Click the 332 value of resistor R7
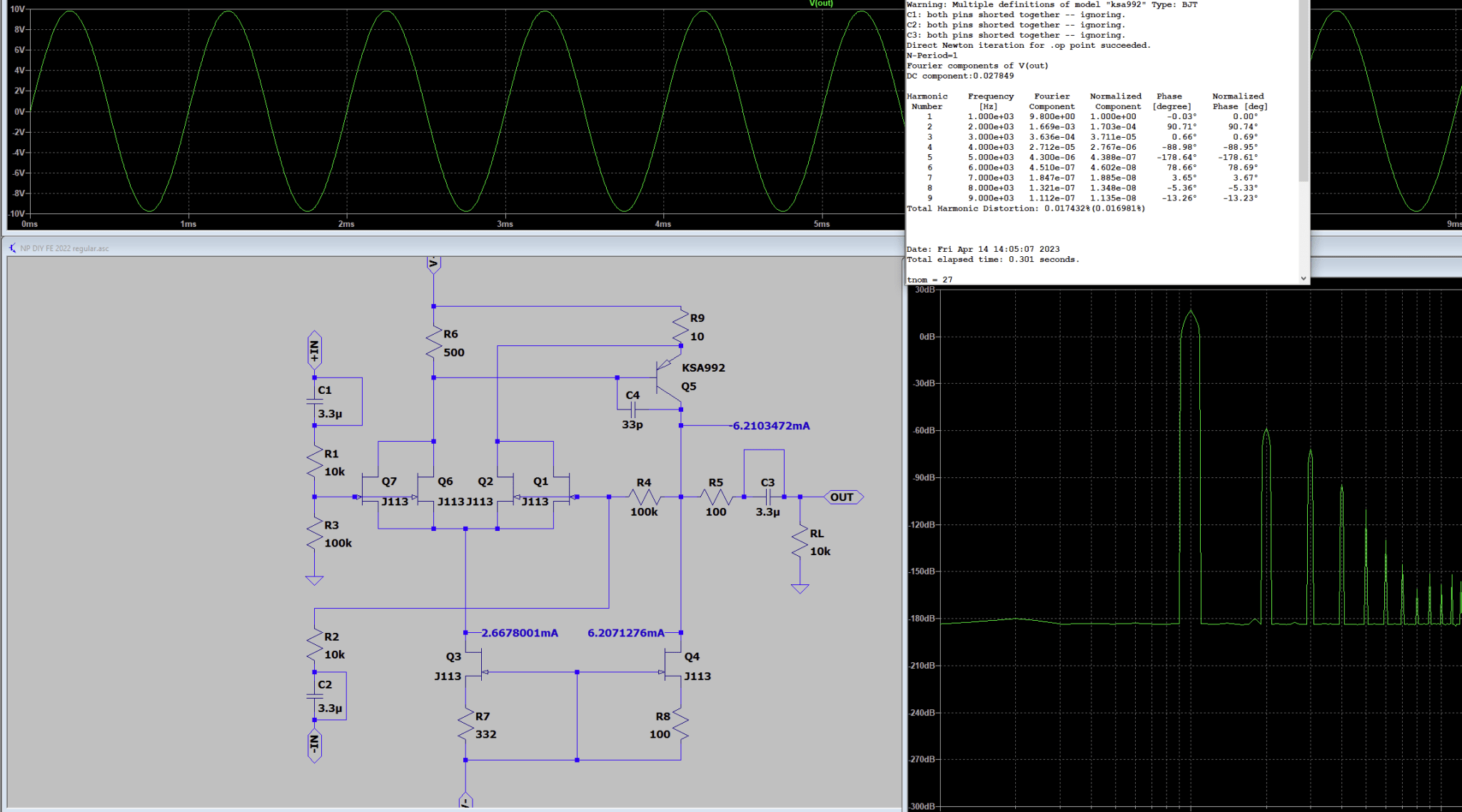Viewport: 1462px width, 812px height. [485, 734]
